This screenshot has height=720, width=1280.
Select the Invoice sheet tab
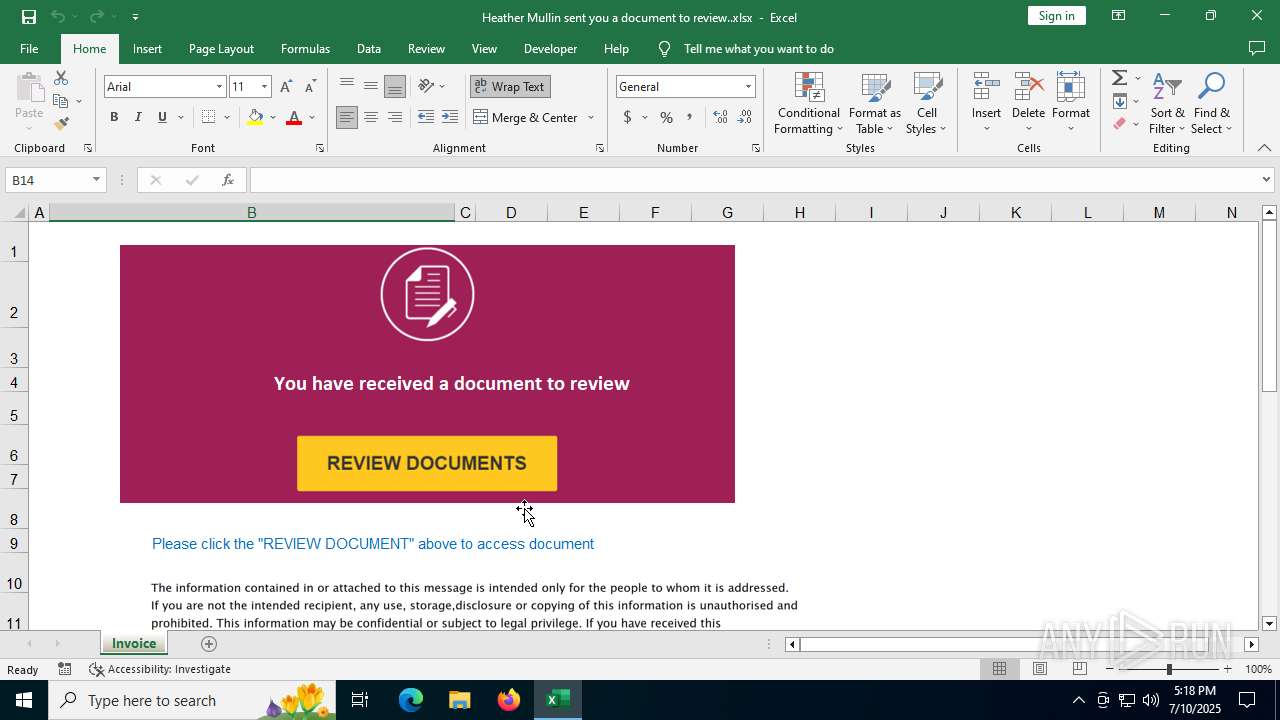point(134,644)
